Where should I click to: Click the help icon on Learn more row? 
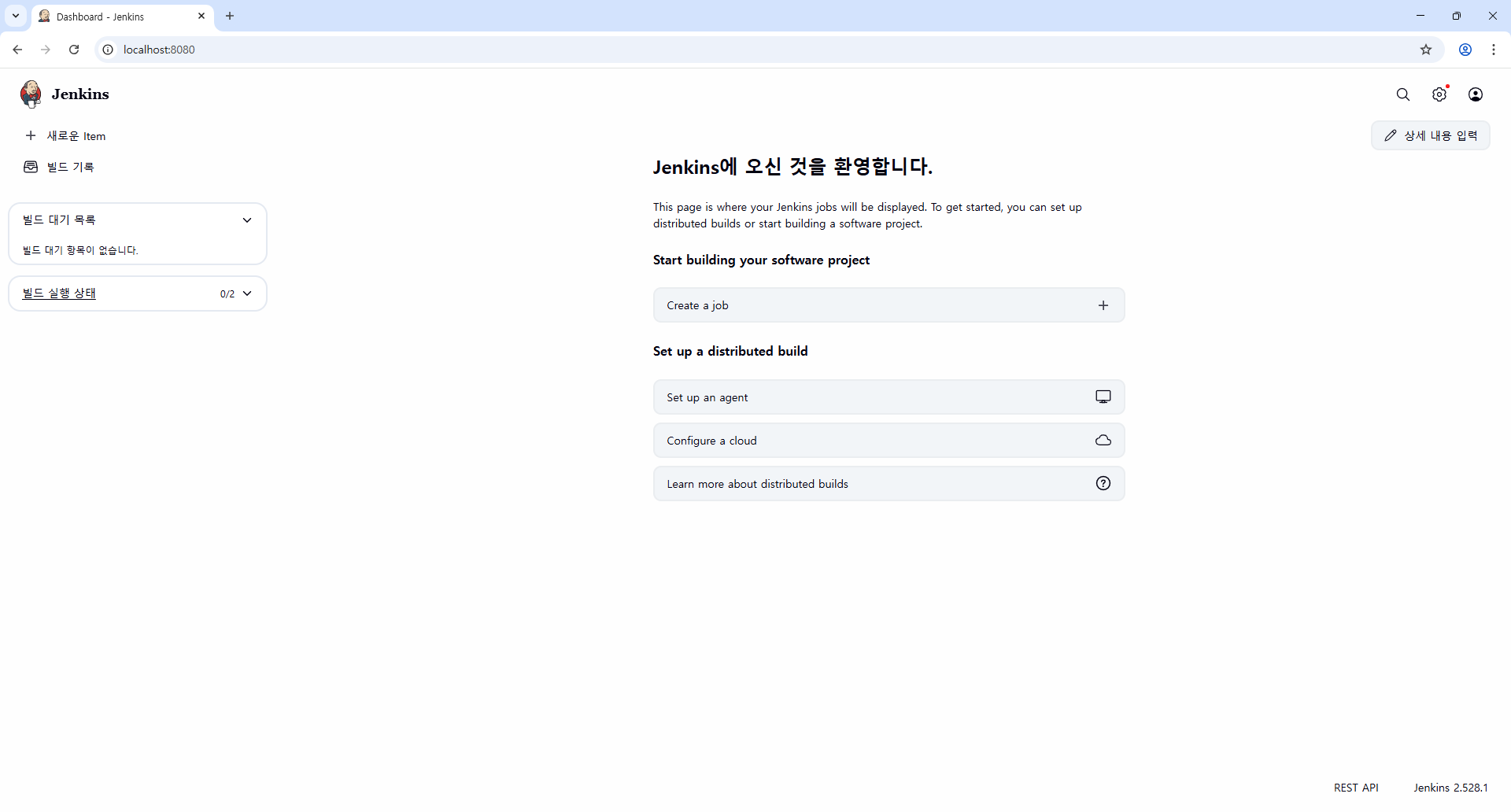[1103, 483]
